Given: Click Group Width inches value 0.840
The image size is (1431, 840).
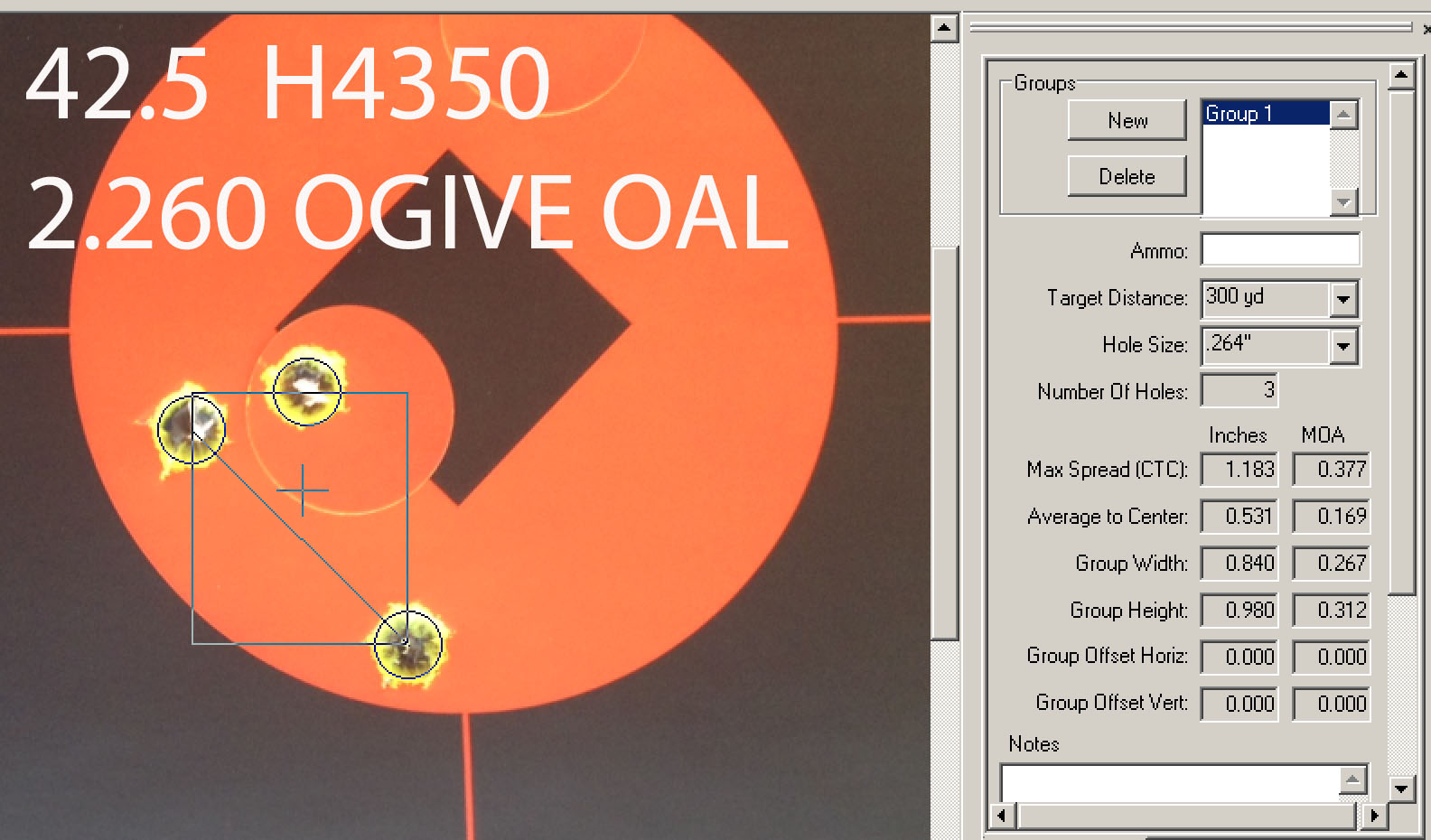Looking at the screenshot, I should point(1239,564).
